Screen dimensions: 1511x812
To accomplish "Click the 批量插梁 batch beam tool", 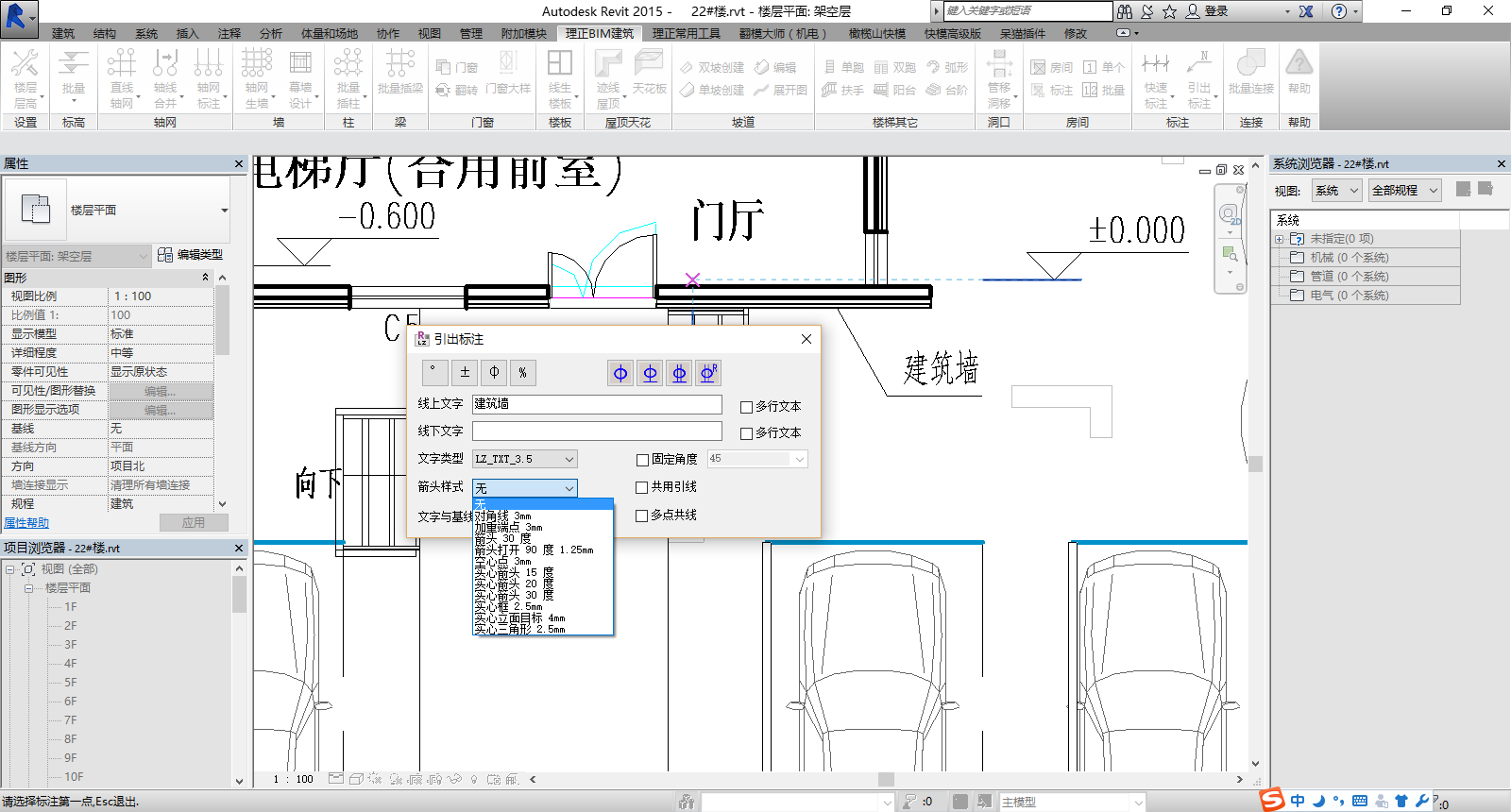I will tap(400, 72).
